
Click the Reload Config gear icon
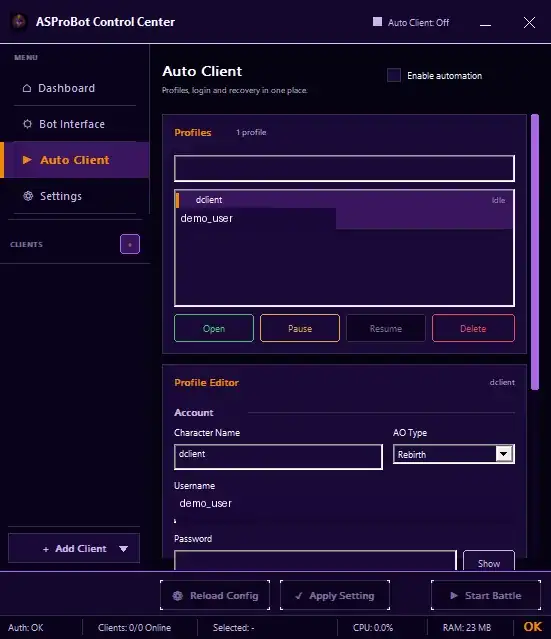coord(178,596)
